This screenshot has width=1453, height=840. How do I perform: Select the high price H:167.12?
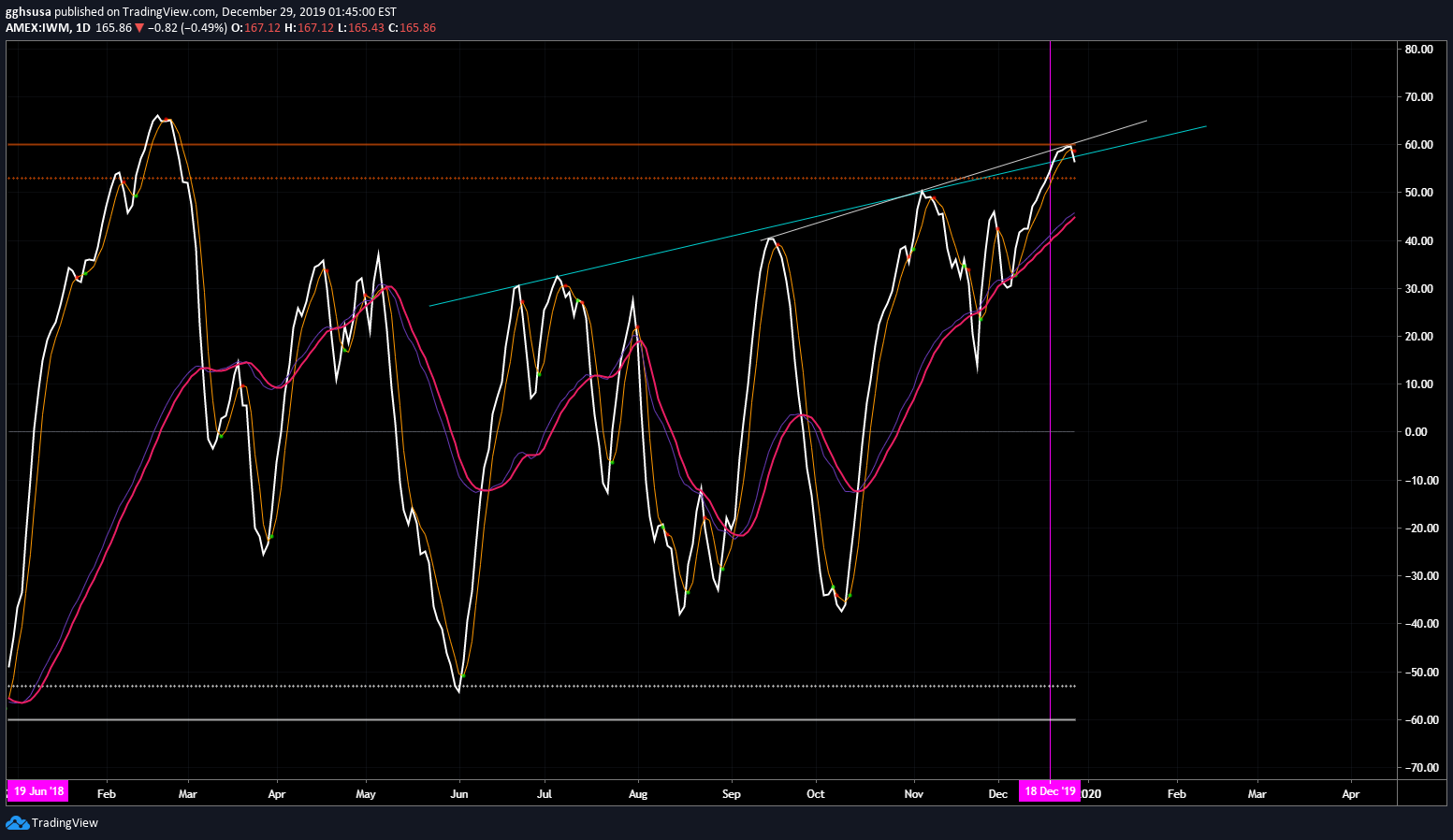click(x=309, y=28)
